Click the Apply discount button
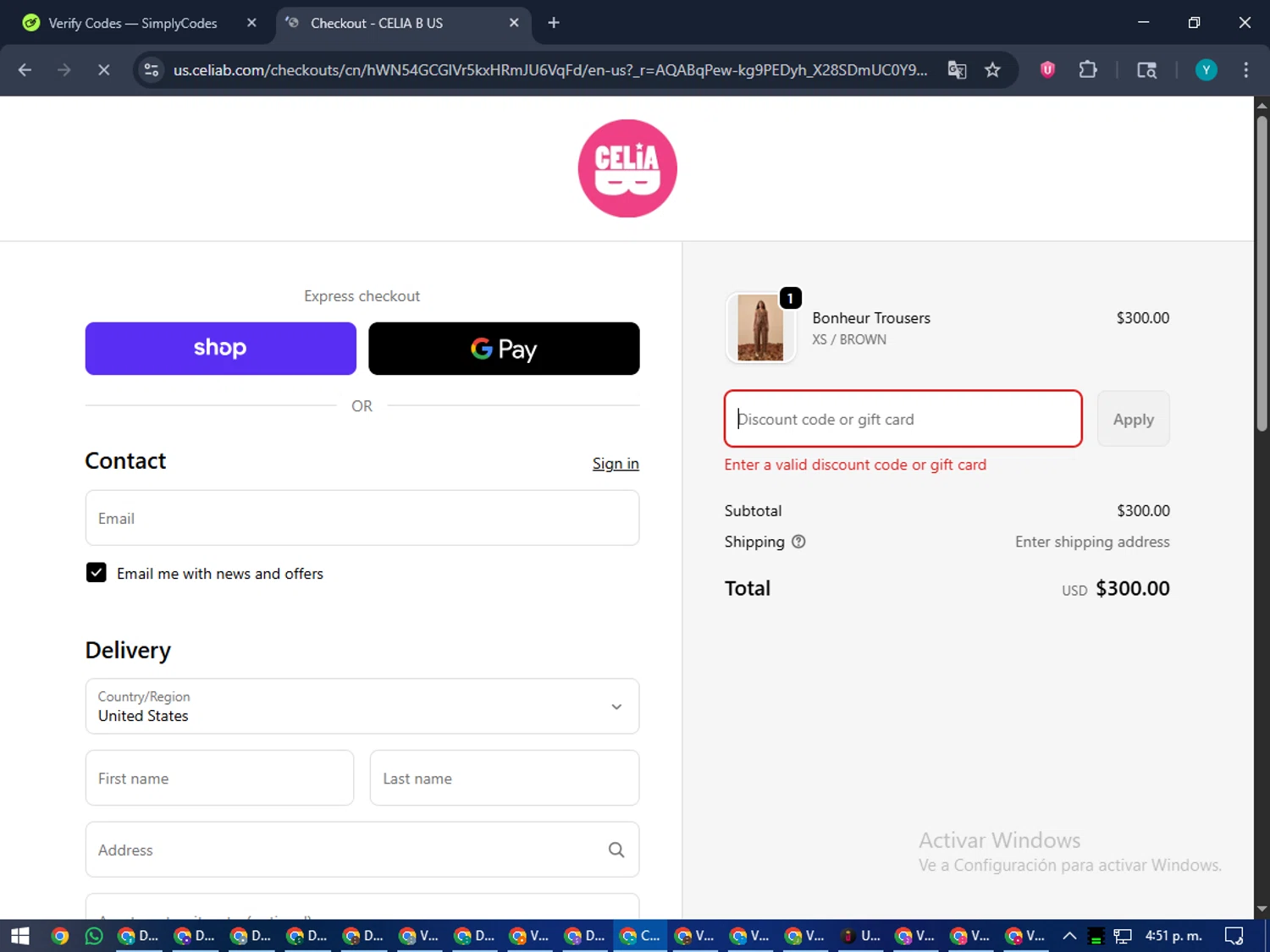Image resolution: width=1270 pixels, height=952 pixels. point(1133,419)
